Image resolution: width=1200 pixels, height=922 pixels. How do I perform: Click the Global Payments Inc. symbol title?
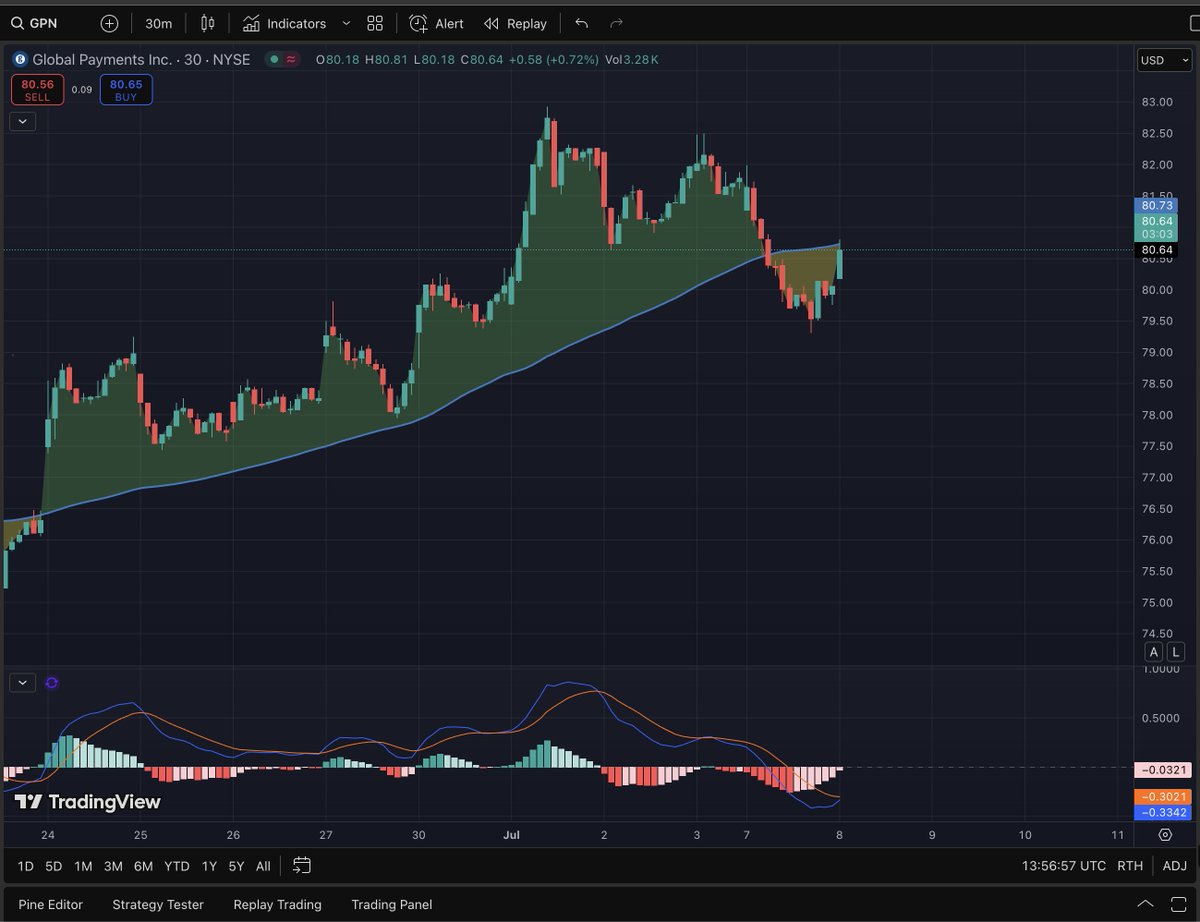(104, 60)
